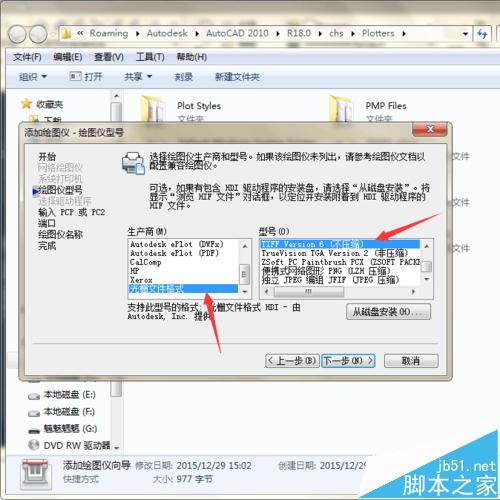Open the 帮助(H) menu

coord(192,57)
